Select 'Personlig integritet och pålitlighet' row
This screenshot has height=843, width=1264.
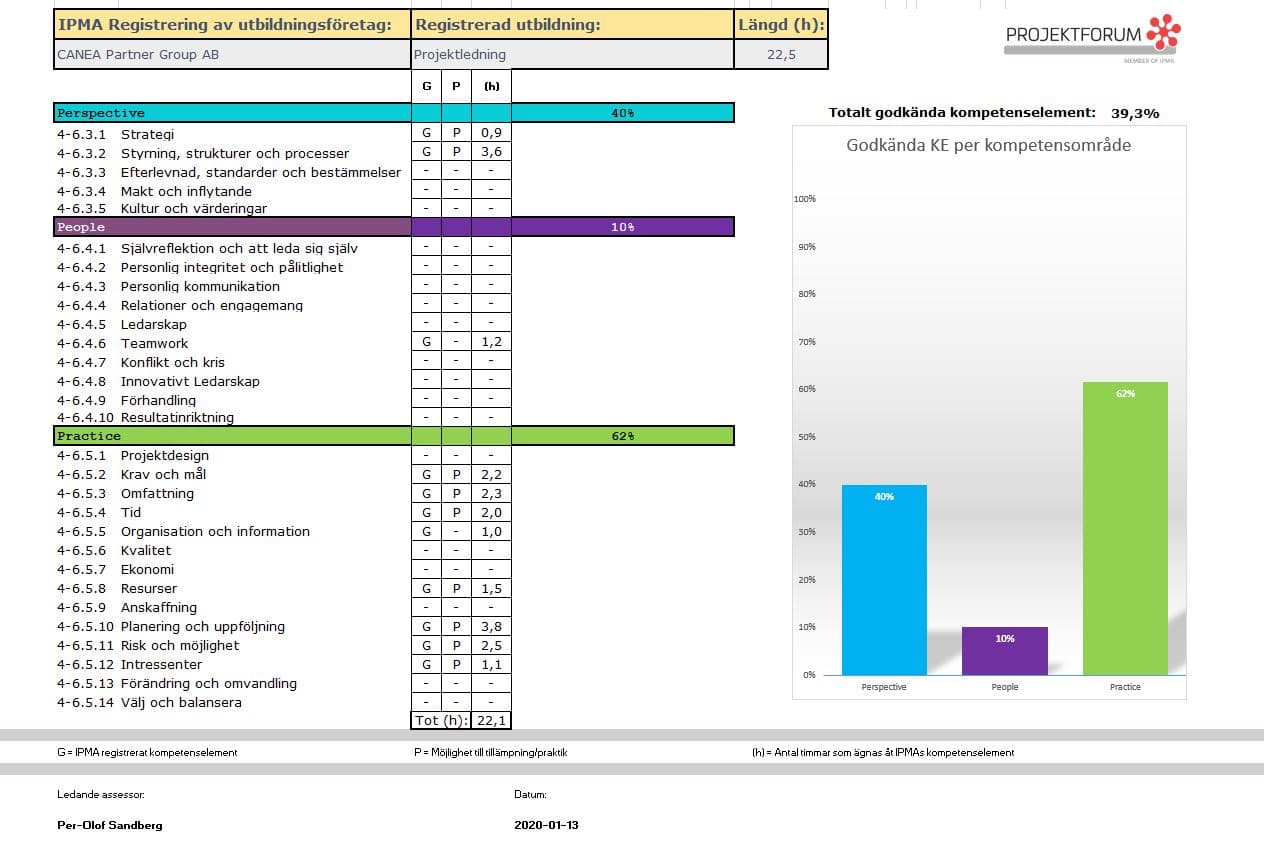[x=232, y=267]
